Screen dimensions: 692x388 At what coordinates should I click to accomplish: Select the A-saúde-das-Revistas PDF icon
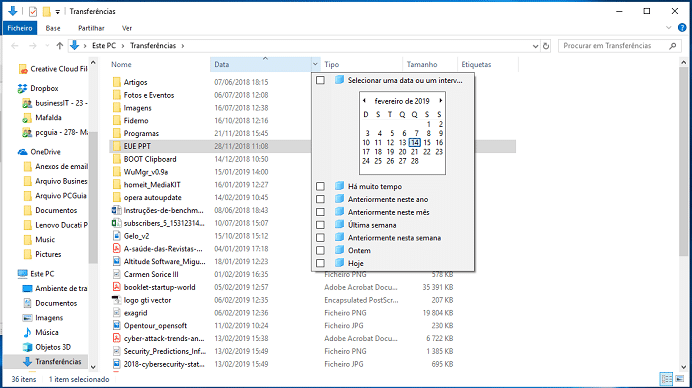point(117,249)
